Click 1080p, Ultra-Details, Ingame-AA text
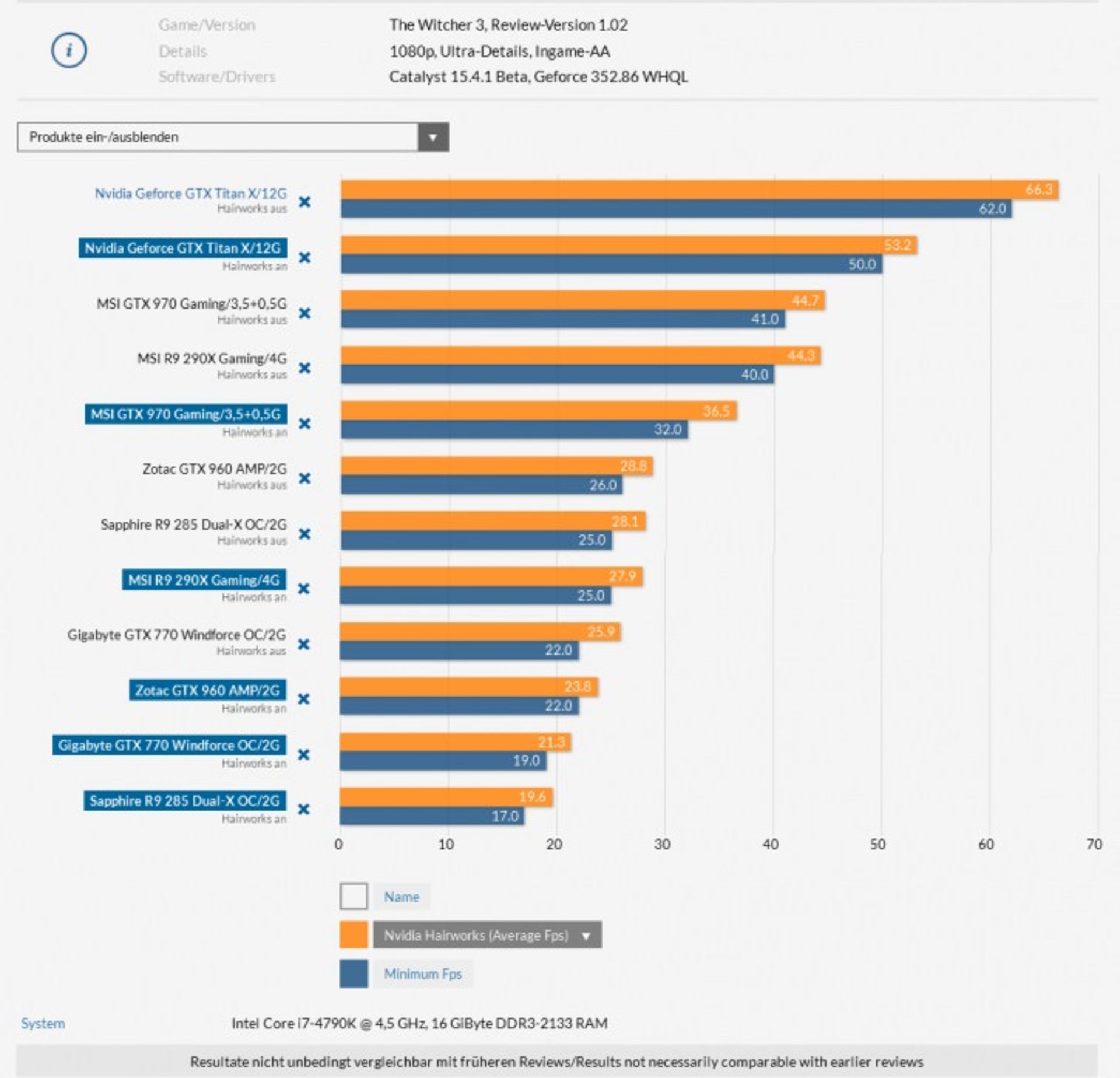This screenshot has width=1120, height=1078. click(499, 51)
